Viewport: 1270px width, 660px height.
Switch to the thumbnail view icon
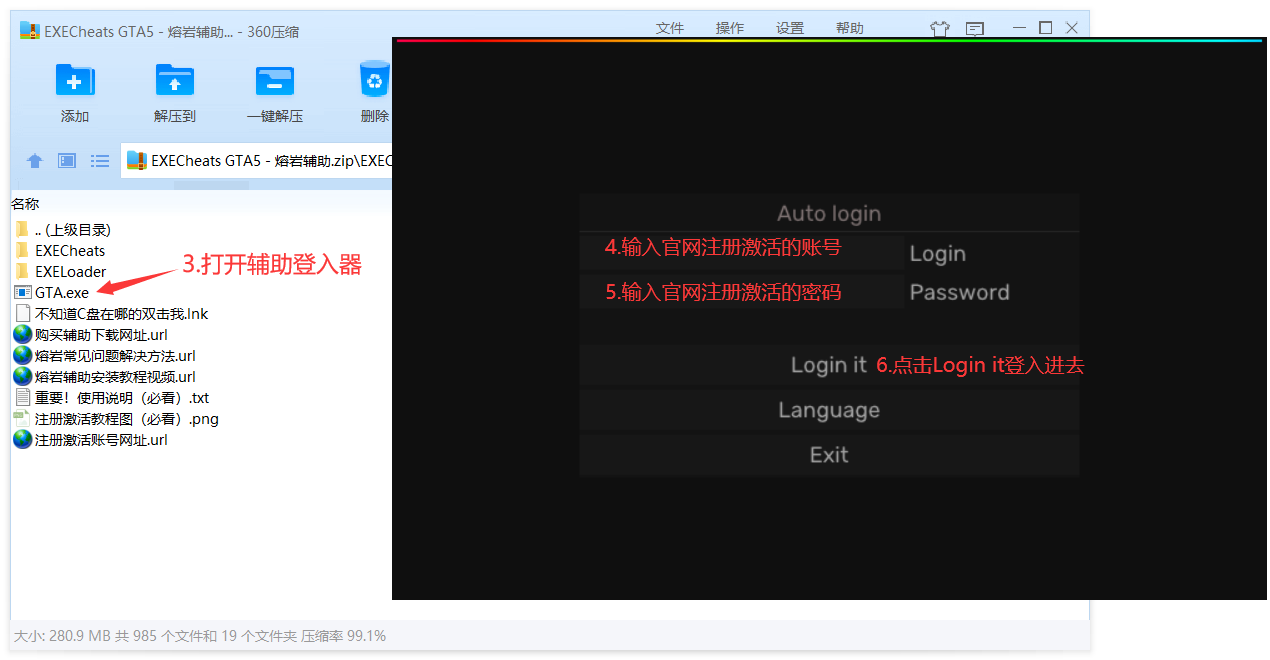pos(67,161)
